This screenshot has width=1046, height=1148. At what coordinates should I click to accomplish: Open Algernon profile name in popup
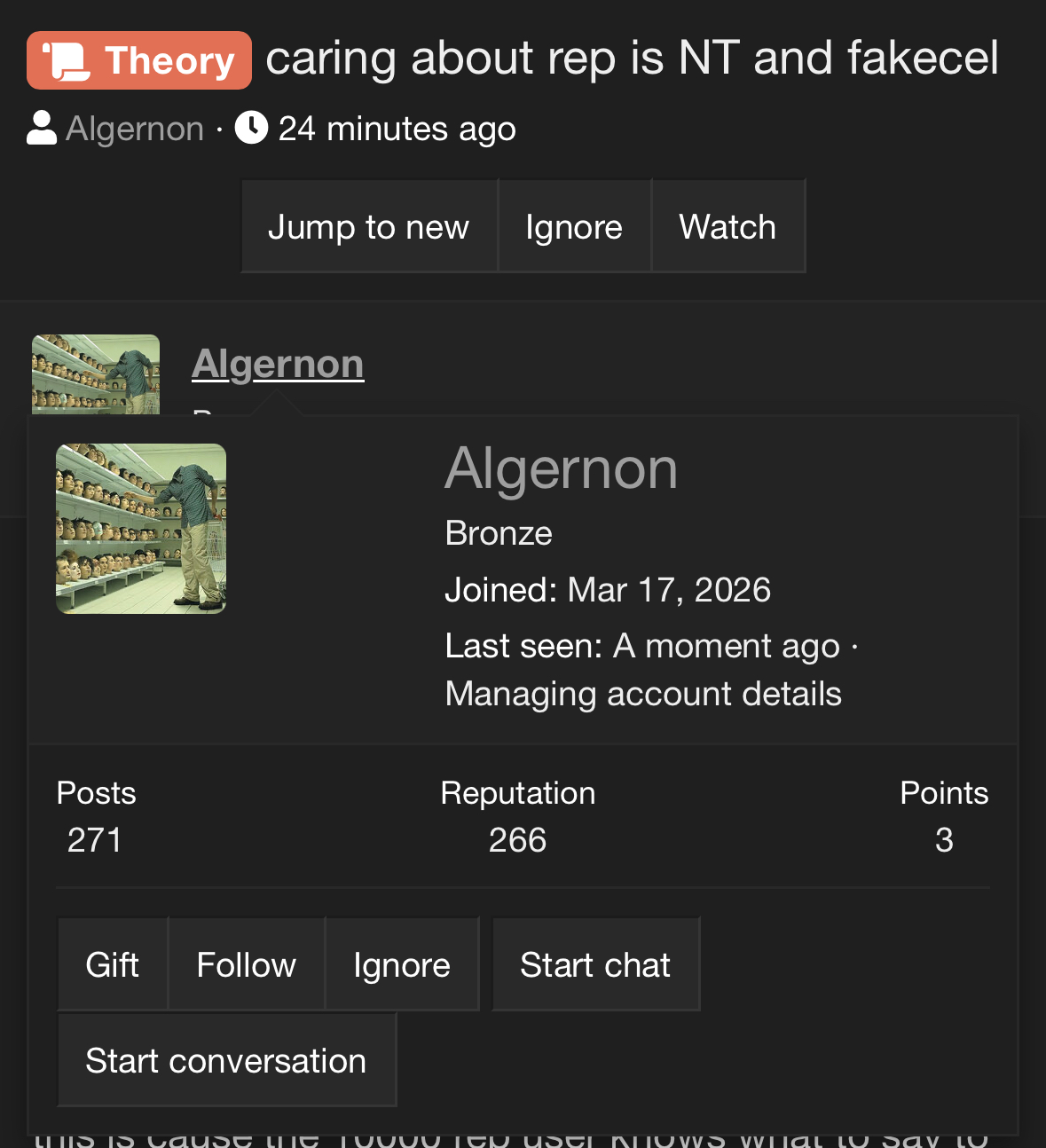(x=561, y=468)
